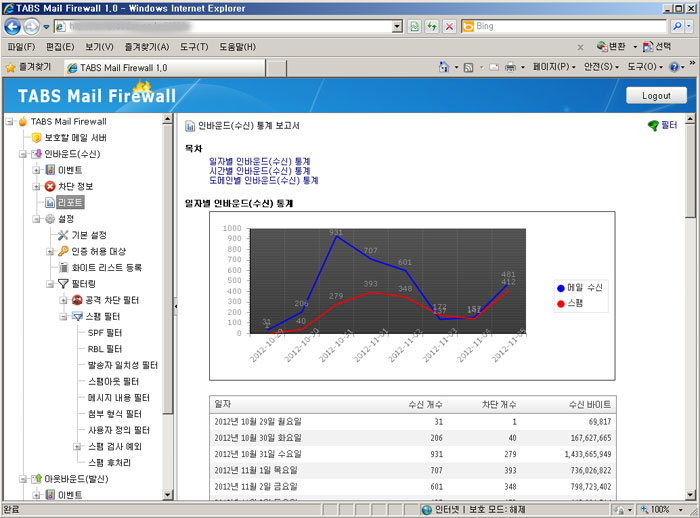The width and height of the screenshot is (700, 518).
Task: Click the Logout button
Action: point(656,96)
